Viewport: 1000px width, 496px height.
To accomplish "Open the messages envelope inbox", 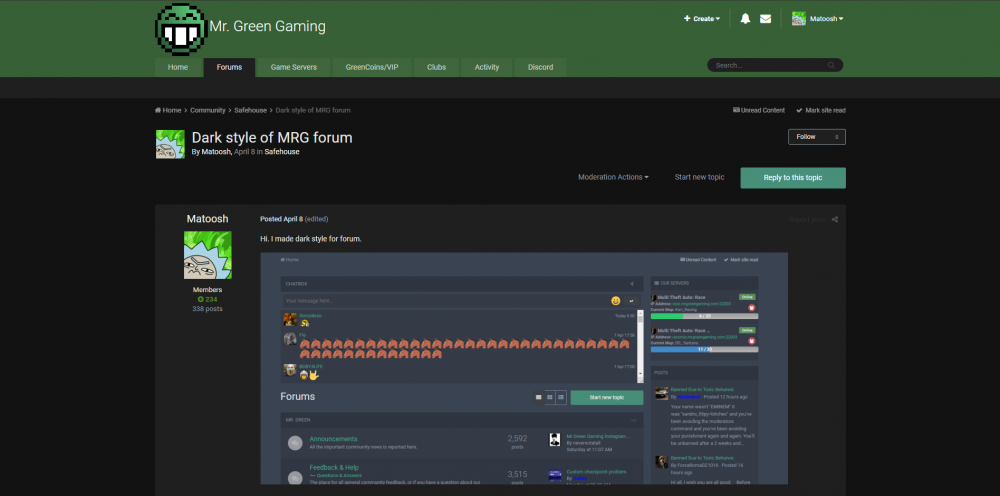I will 766,19.
